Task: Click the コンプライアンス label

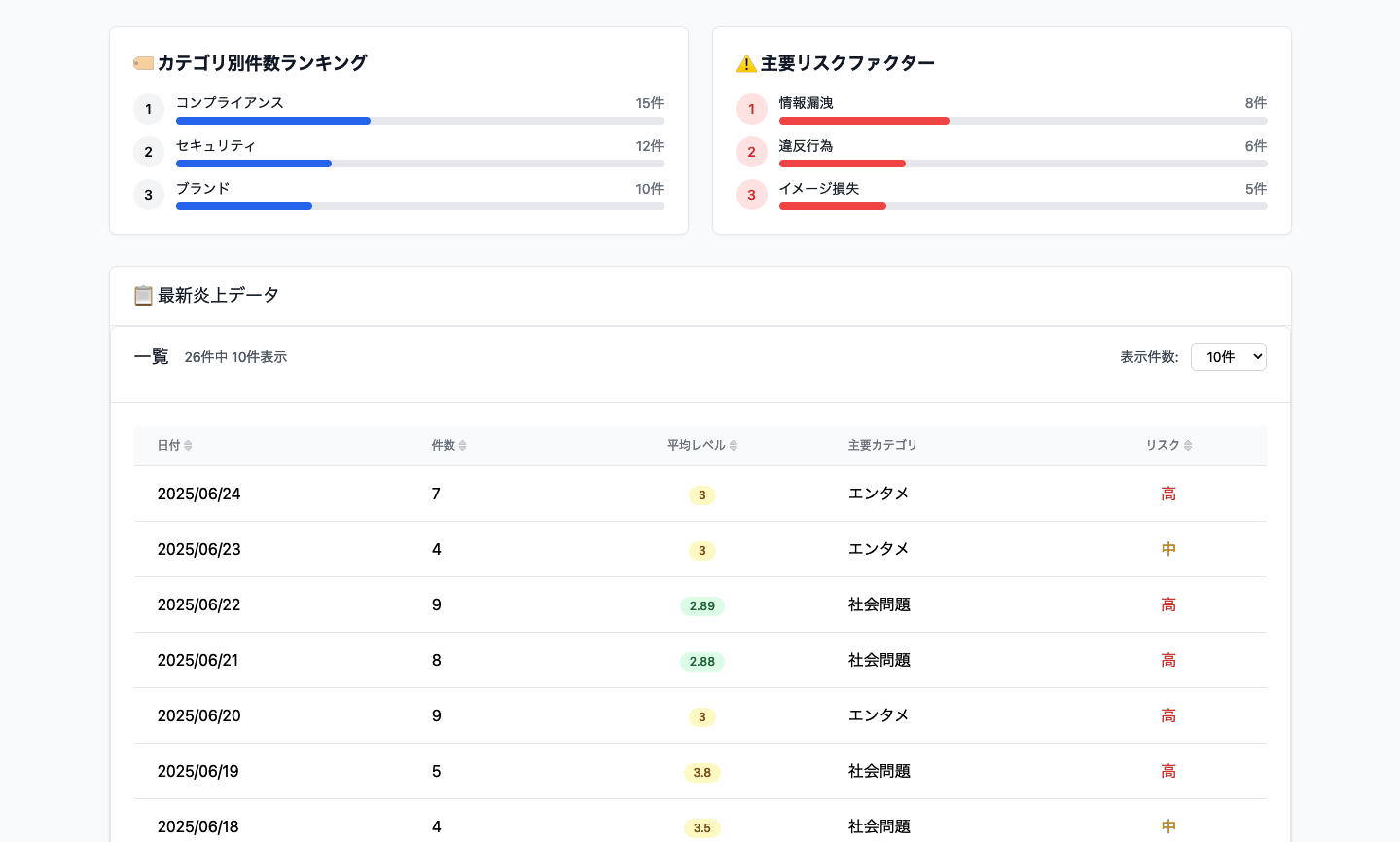Action: click(230, 103)
